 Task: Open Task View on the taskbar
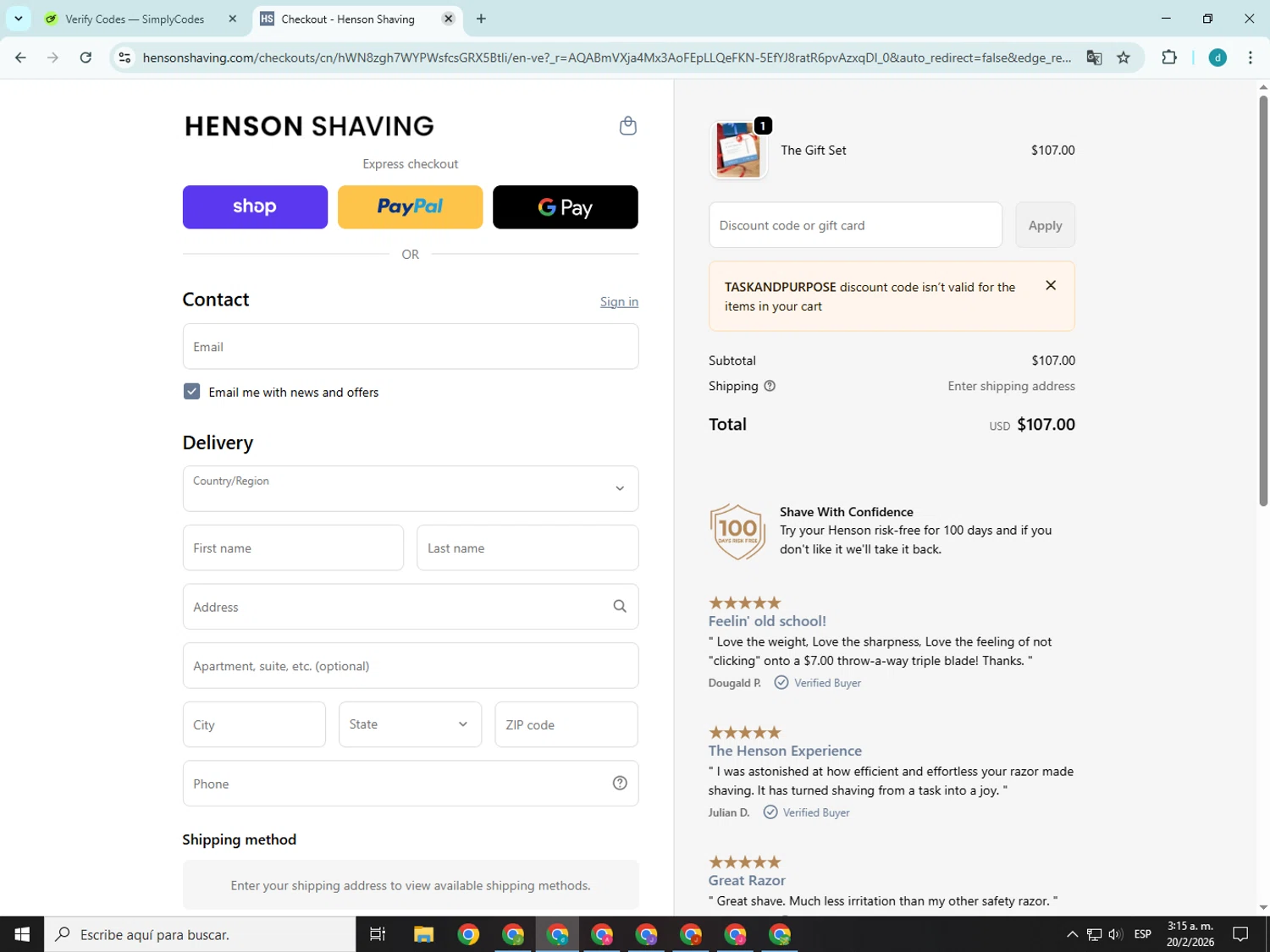tap(378, 934)
